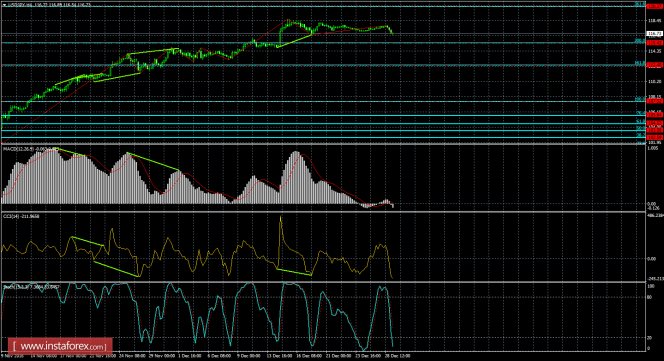Click the red 200.0 Fibonacci price tag

coord(655,43)
